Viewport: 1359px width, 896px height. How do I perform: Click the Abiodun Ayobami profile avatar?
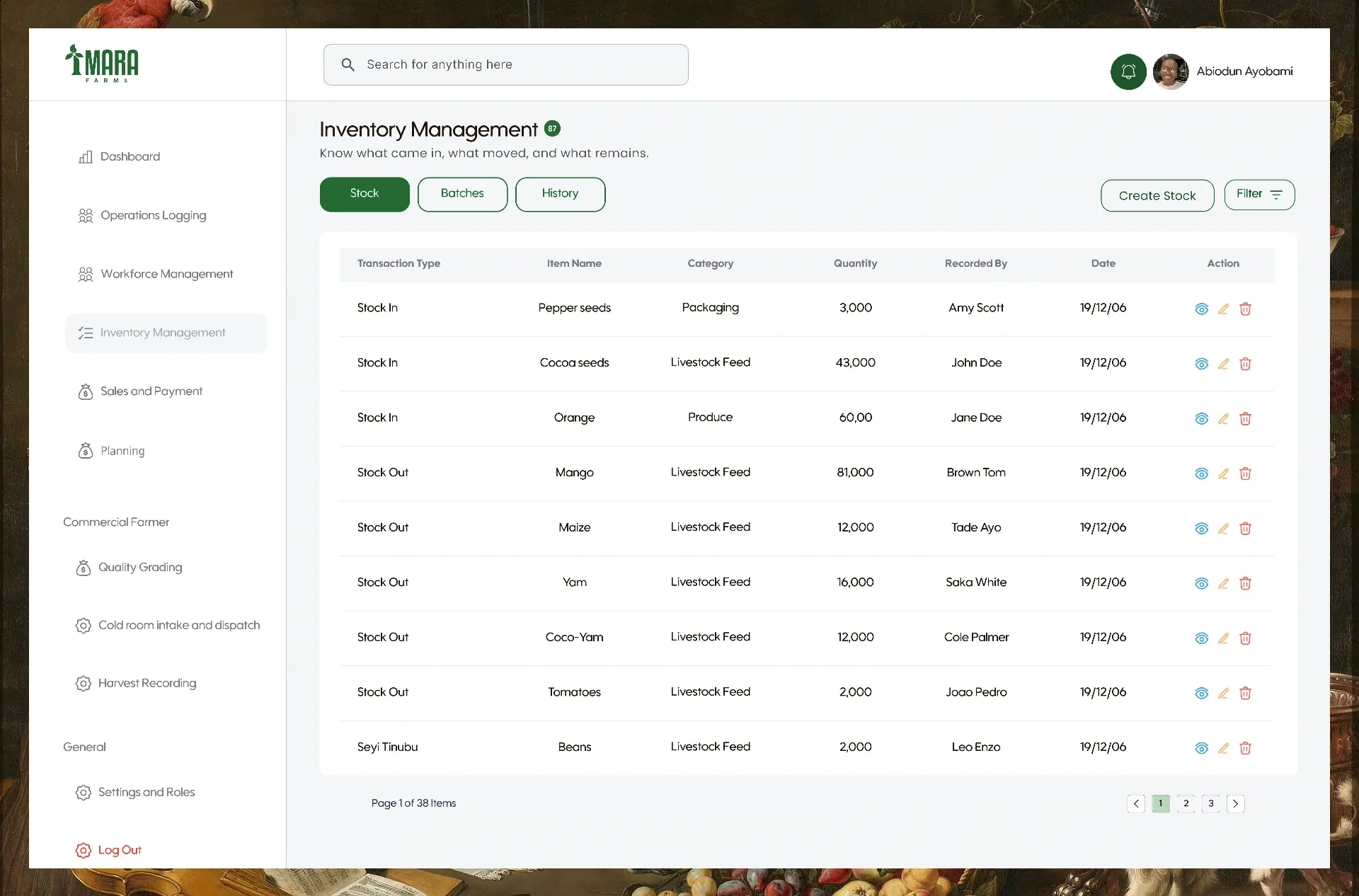pyautogui.click(x=1171, y=71)
